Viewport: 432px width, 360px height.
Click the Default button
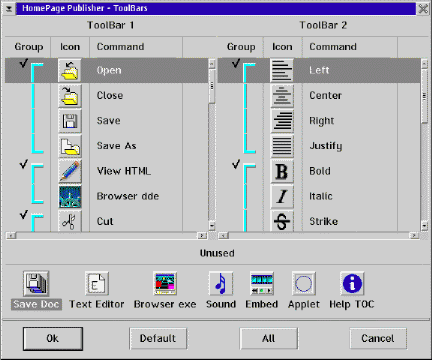(x=158, y=338)
